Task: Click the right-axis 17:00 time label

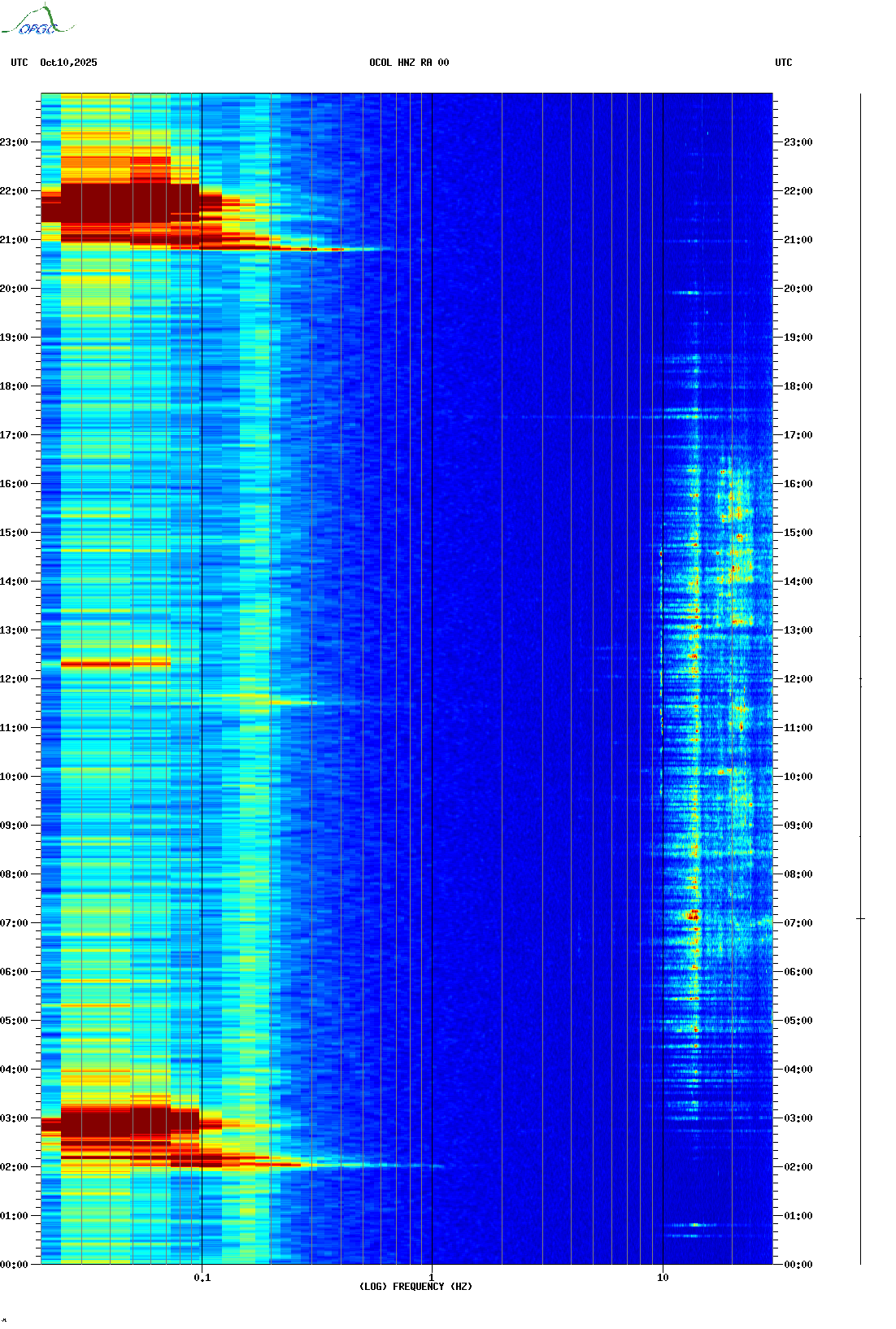Action: (798, 435)
